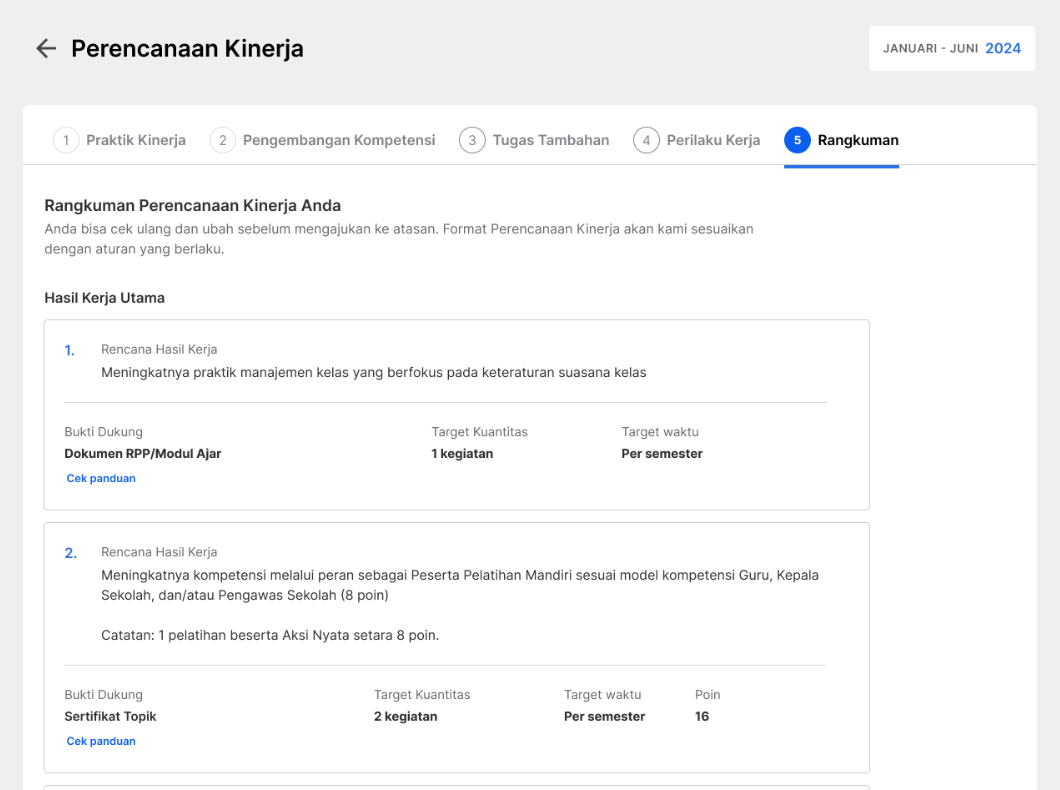Image resolution: width=1060 pixels, height=790 pixels.
Task: Click the Poin value 16
Action: click(x=702, y=716)
